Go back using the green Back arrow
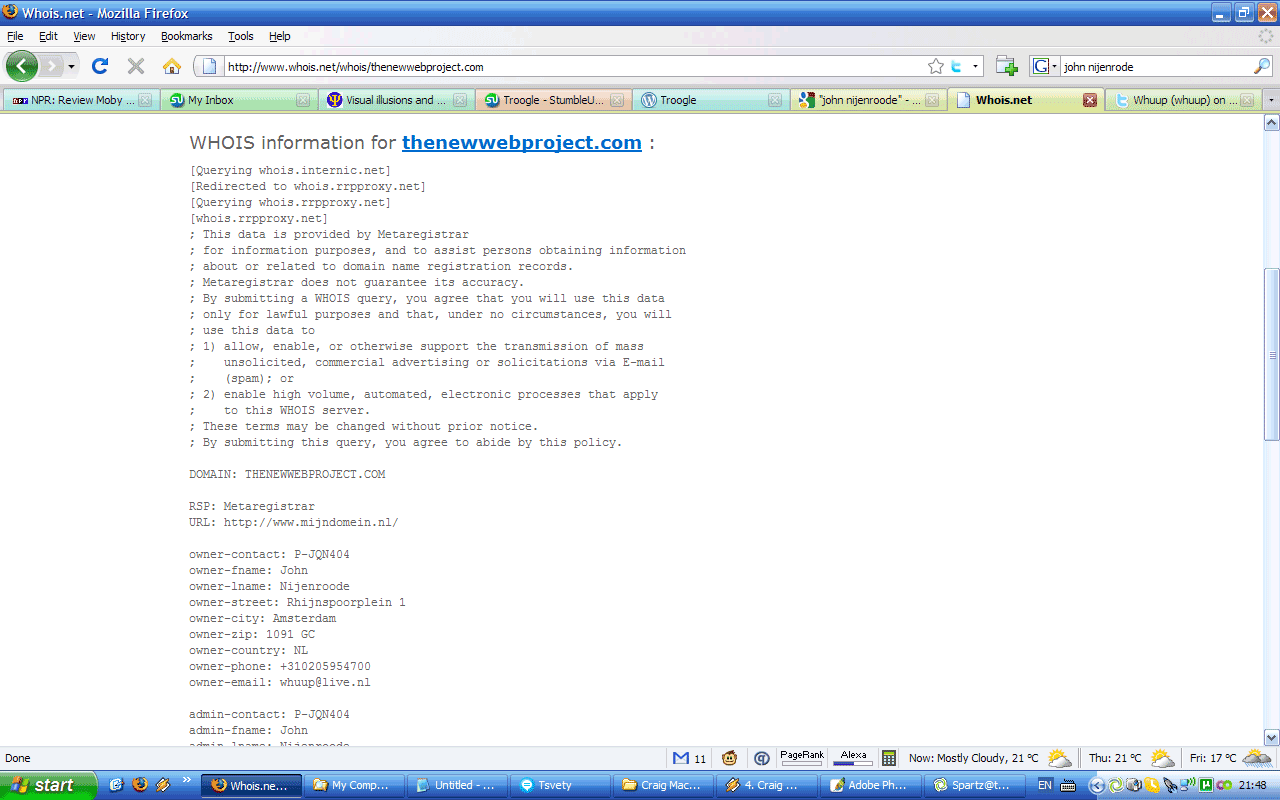The width and height of the screenshot is (1280, 800). (22, 67)
